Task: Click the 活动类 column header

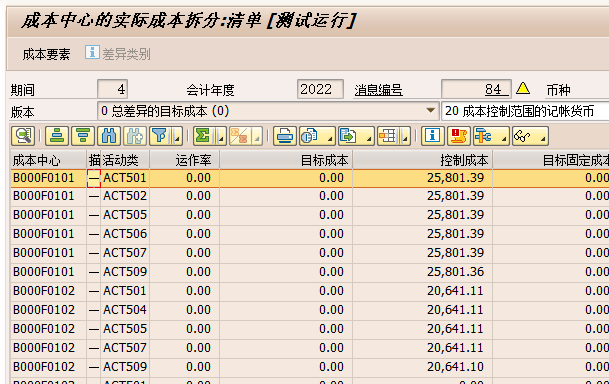Action: [x=125, y=160]
